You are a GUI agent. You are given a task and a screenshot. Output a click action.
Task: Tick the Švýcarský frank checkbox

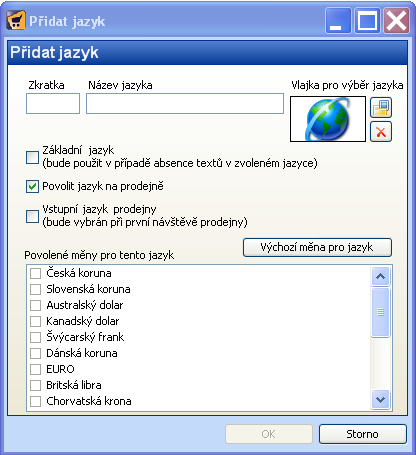tap(35, 337)
